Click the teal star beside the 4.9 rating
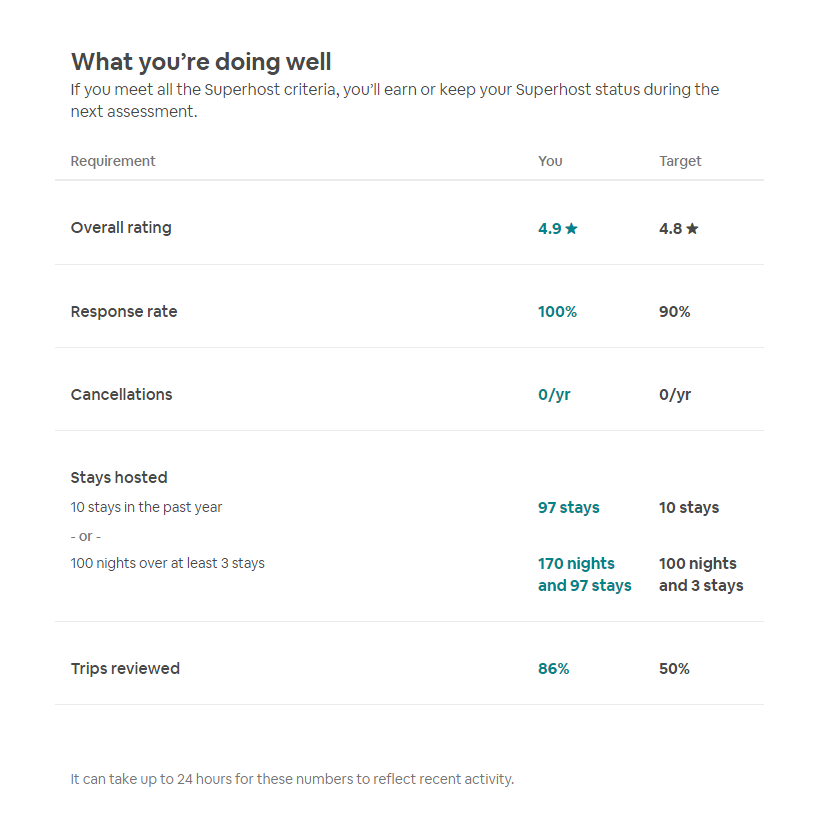The image size is (821, 827). coord(571,229)
